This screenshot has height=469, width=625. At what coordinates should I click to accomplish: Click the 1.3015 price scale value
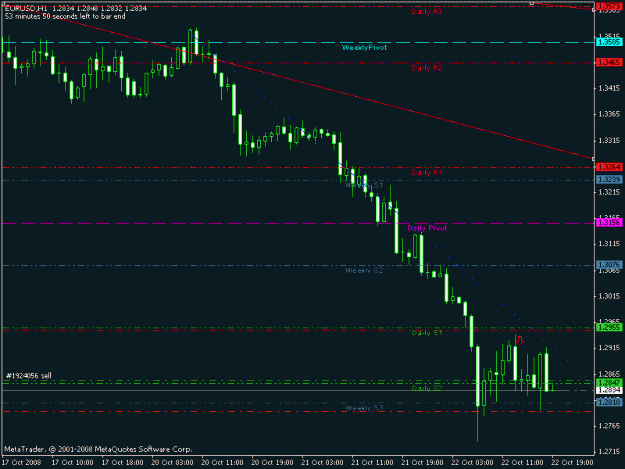click(x=609, y=296)
